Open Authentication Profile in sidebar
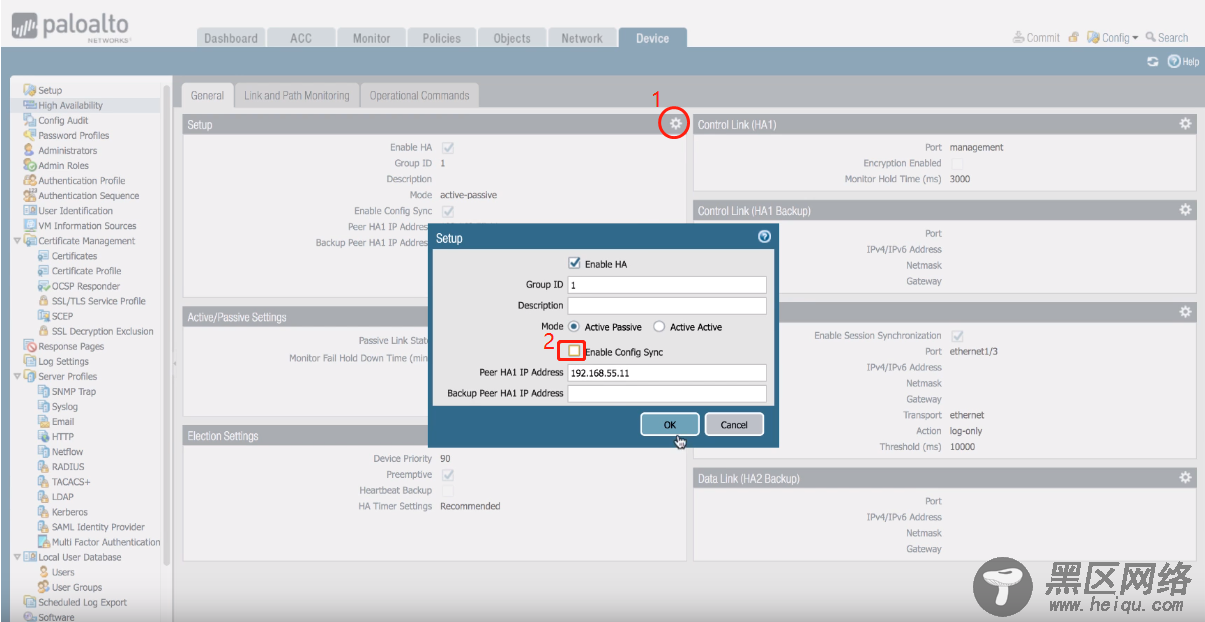Image resolution: width=1205 pixels, height=622 pixels. click(x=81, y=180)
